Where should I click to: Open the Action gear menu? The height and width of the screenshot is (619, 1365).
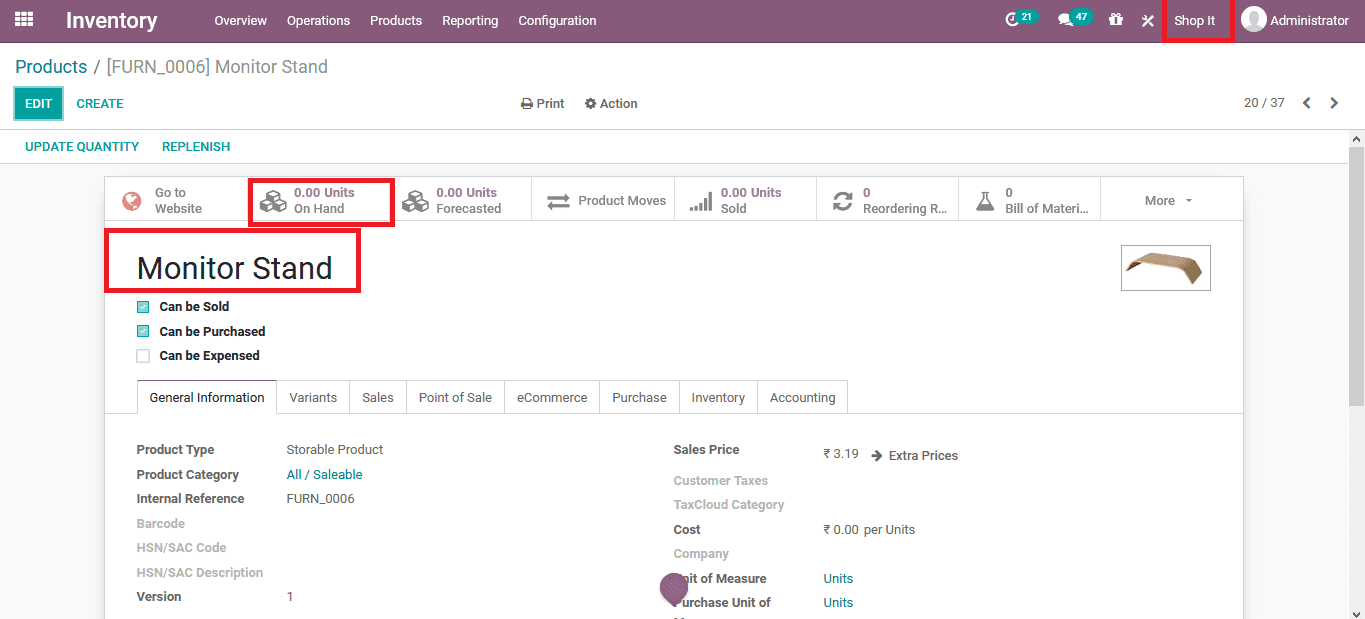611,104
